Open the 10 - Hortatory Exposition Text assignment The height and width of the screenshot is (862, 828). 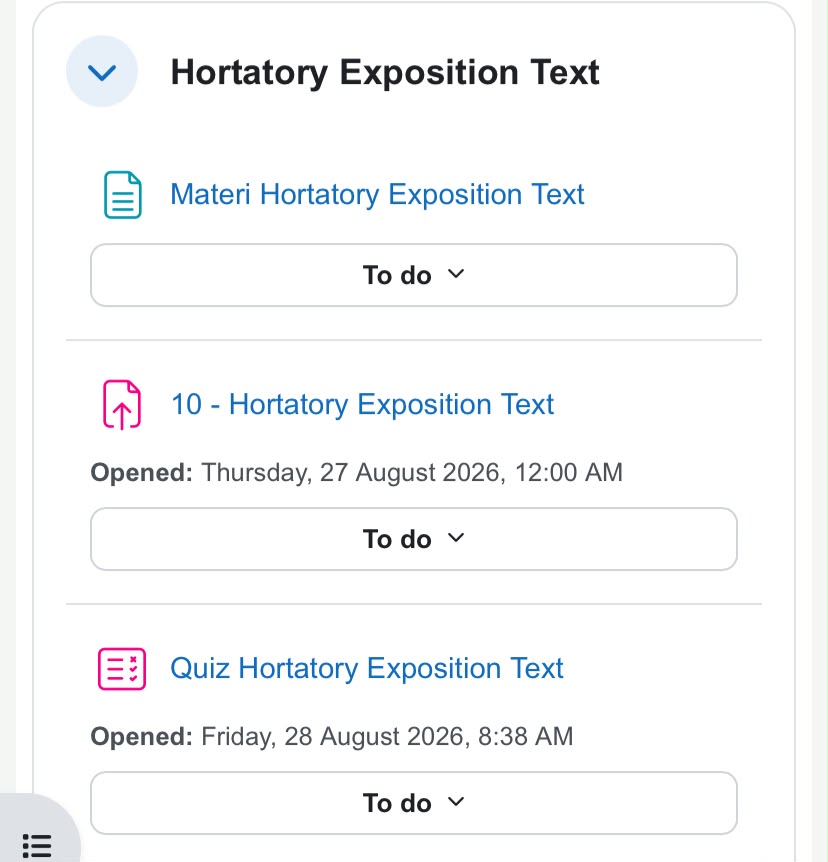362,405
